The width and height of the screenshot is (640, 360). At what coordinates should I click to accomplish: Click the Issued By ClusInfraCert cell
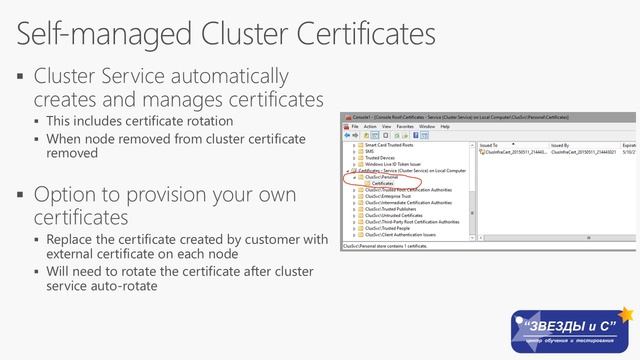pyautogui.click(x=583, y=152)
